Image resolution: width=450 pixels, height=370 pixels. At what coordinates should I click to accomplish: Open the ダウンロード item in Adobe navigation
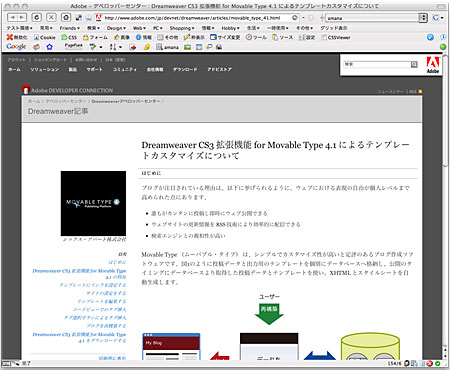185,69
